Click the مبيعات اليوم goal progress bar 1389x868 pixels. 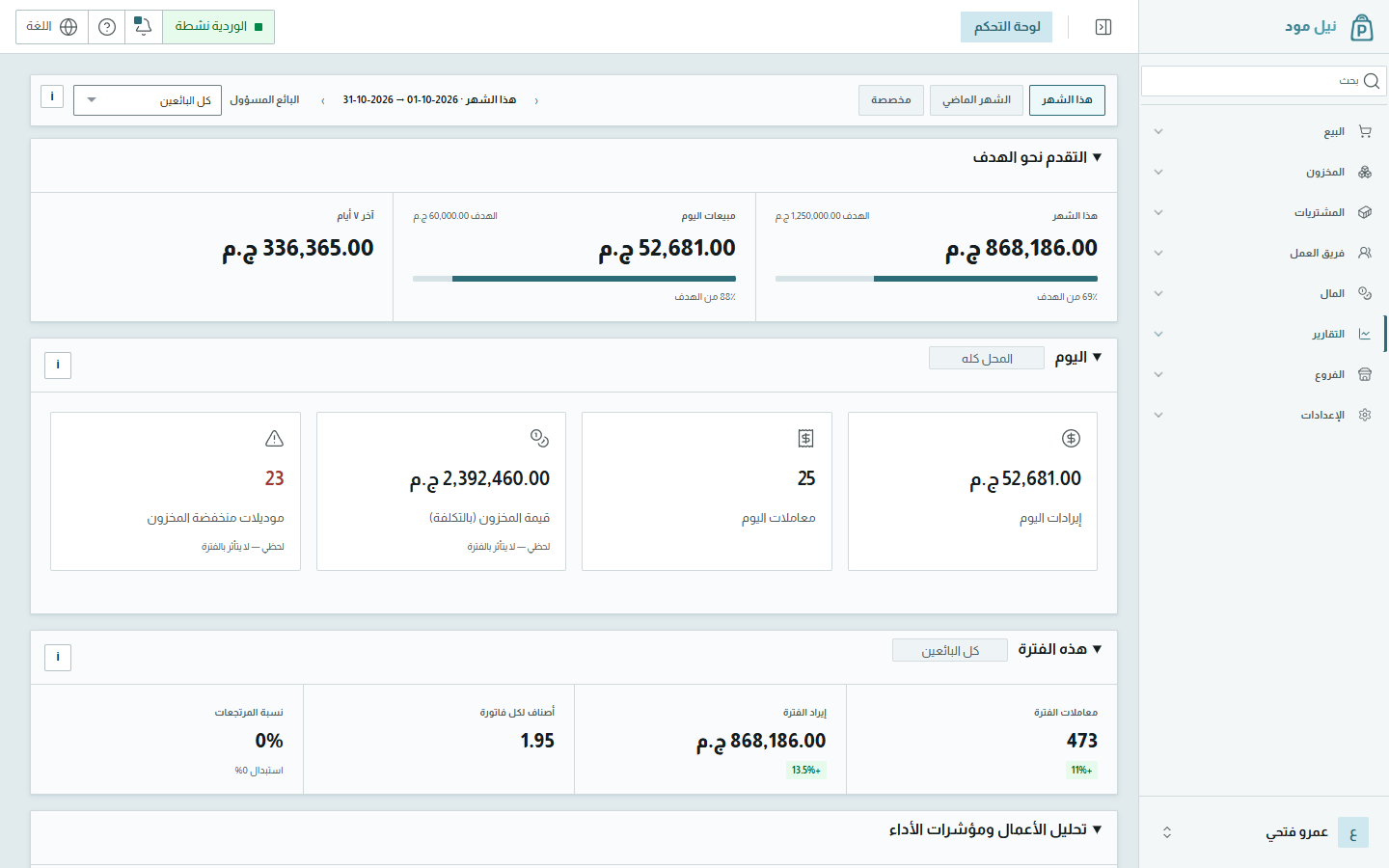574,279
